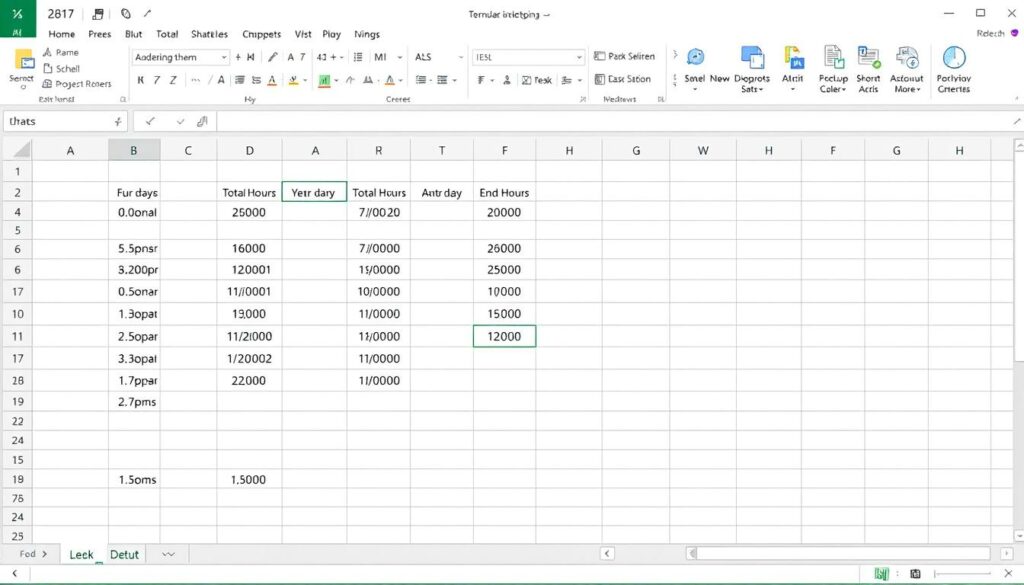Open the Total ribbon tab
The width and height of the screenshot is (1024, 585).
167,34
